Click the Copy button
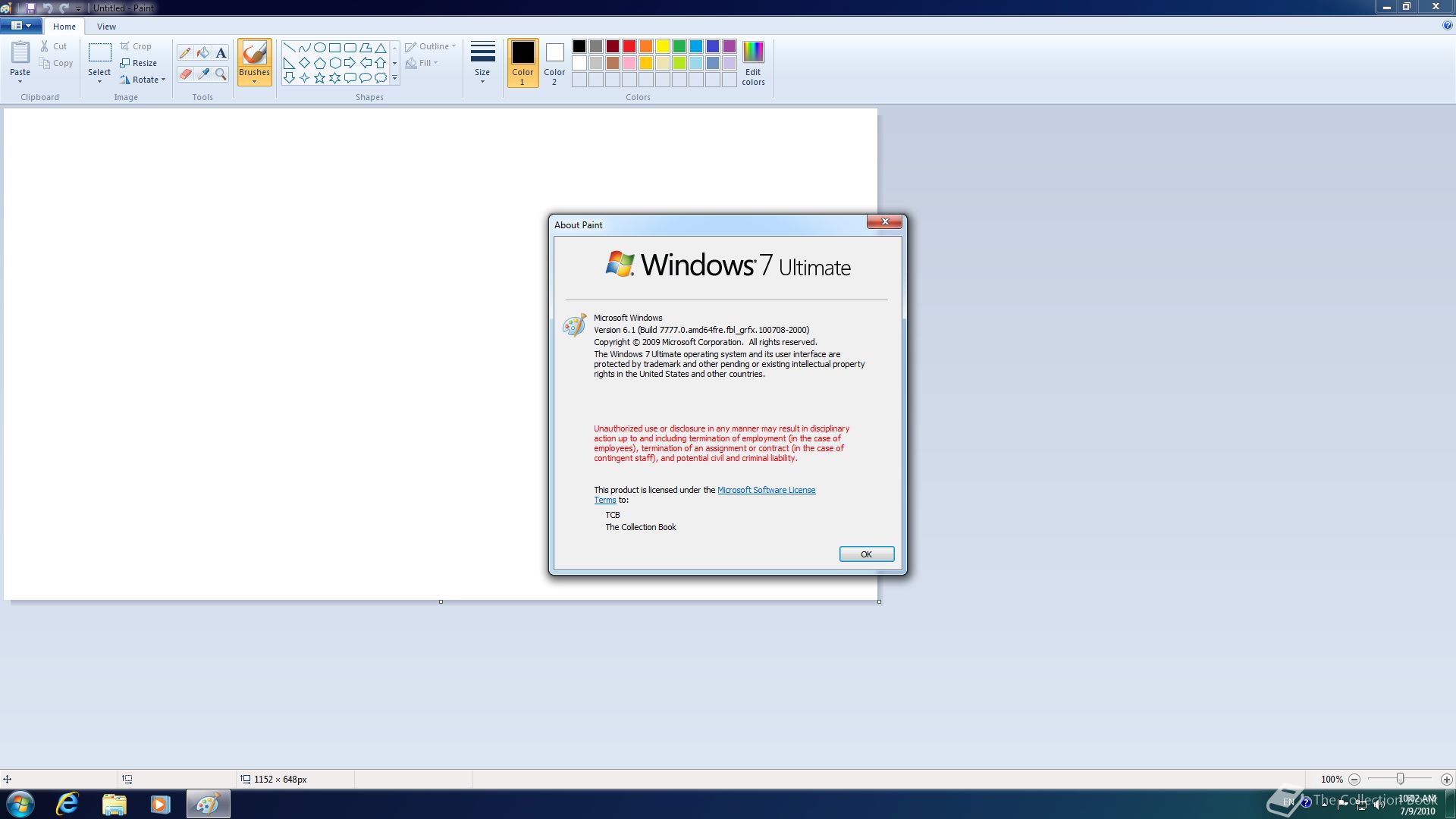The image size is (1456, 819). [x=56, y=63]
